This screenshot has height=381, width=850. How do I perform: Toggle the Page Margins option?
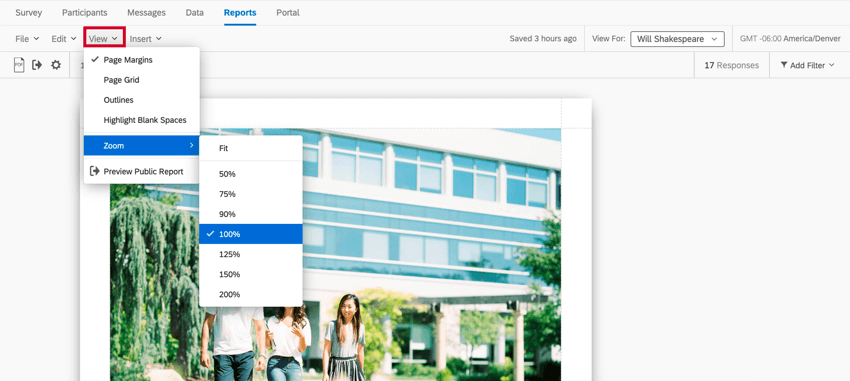pos(142,60)
